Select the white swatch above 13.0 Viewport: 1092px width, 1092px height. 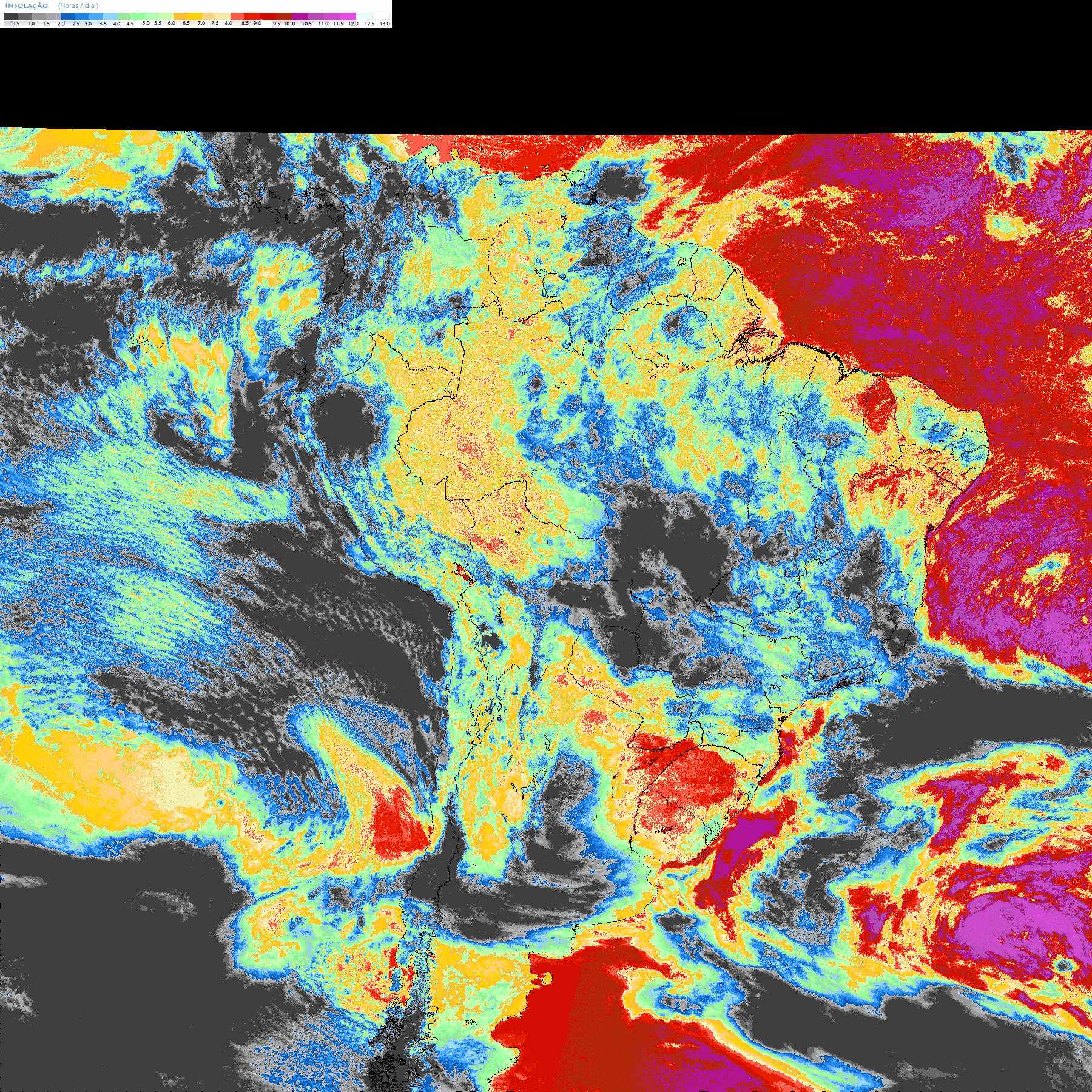pos(381,16)
